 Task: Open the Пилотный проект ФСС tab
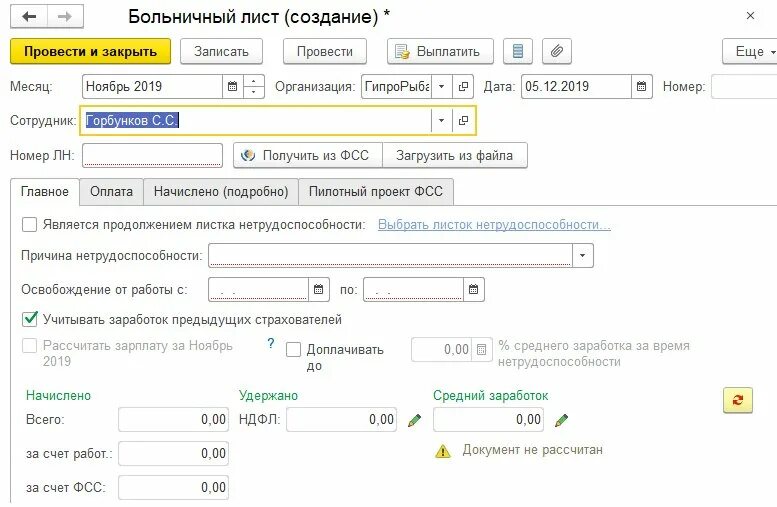[x=376, y=192]
